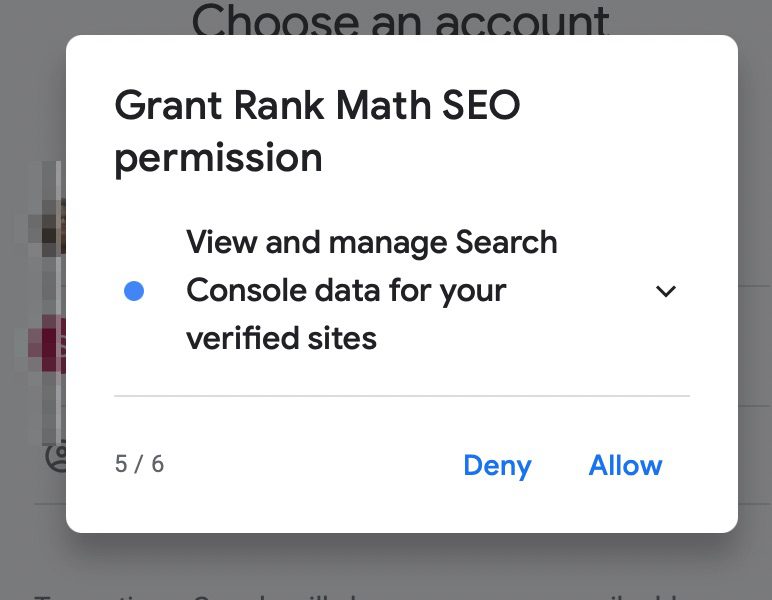The width and height of the screenshot is (772, 600).
Task: Click the dimmed backdrop right of the heading
Action: (700, 18)
